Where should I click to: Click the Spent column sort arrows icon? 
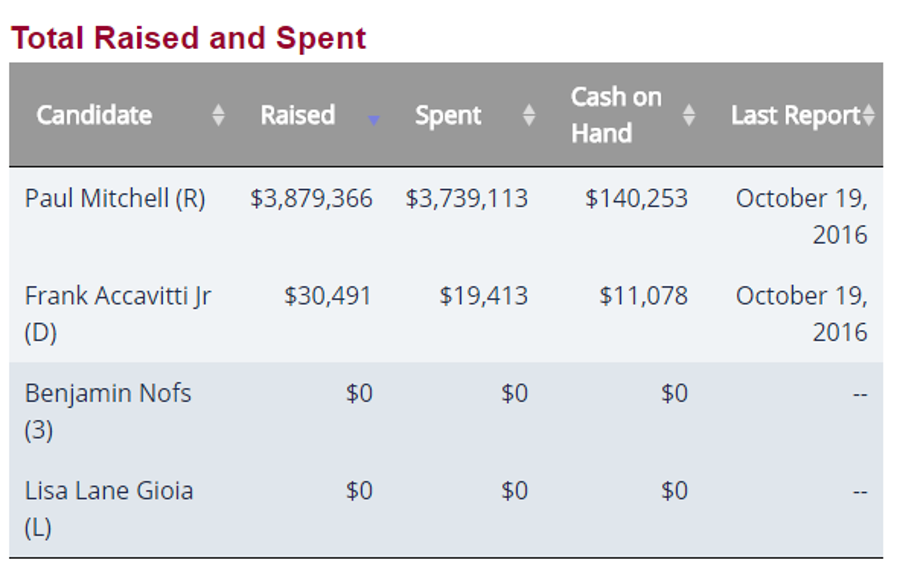529,116
